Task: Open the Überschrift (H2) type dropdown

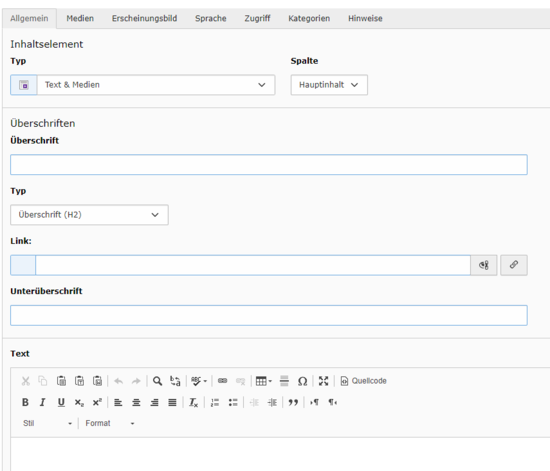Action: point(89,215)
